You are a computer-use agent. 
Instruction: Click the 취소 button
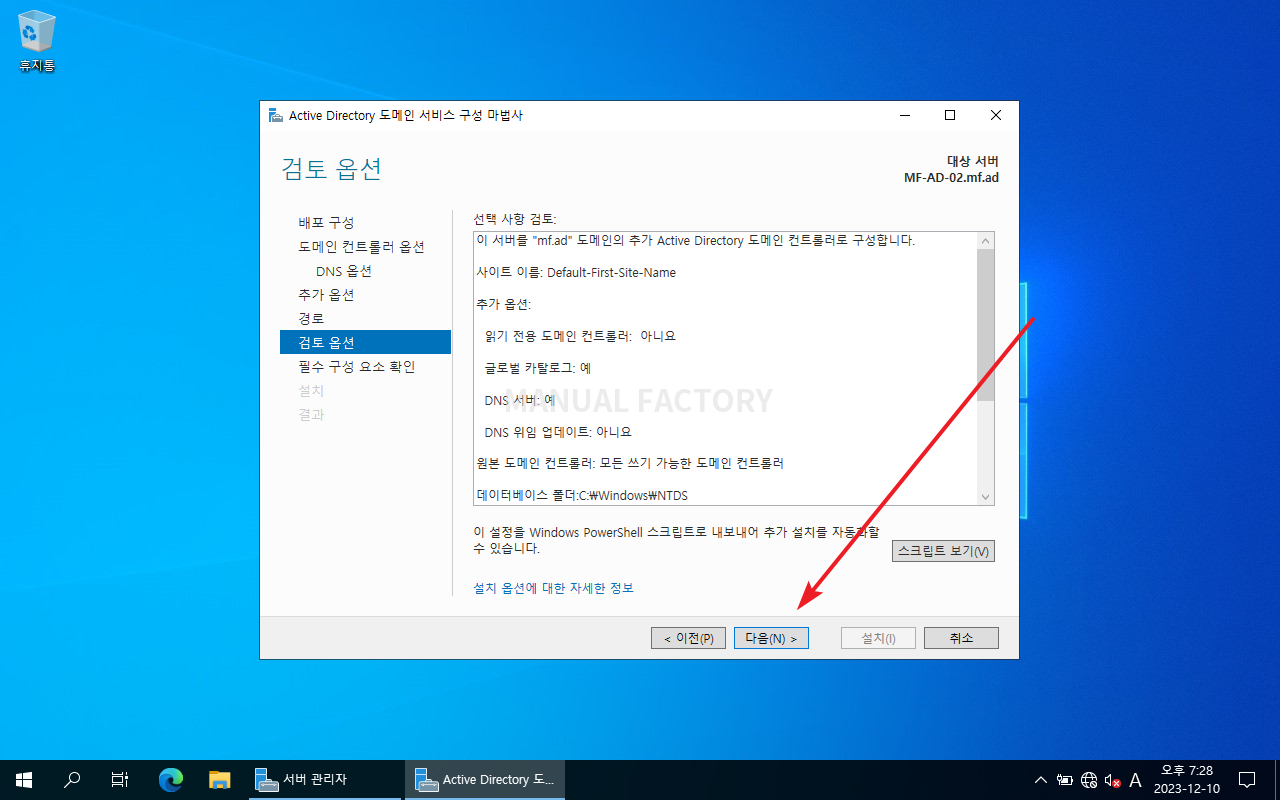(961, 638)
